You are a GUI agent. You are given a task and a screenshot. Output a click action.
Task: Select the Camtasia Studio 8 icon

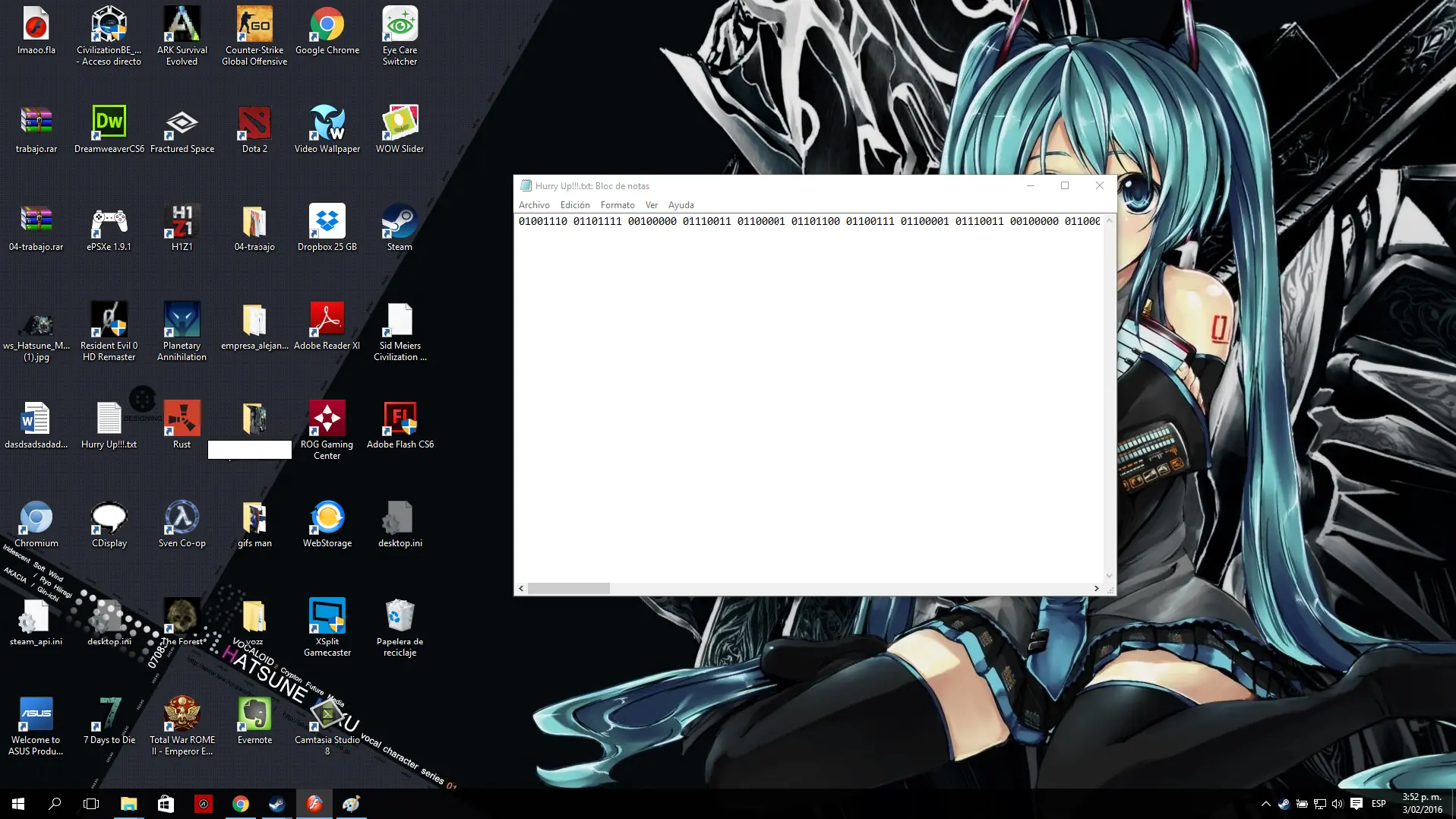coord(327,726)
